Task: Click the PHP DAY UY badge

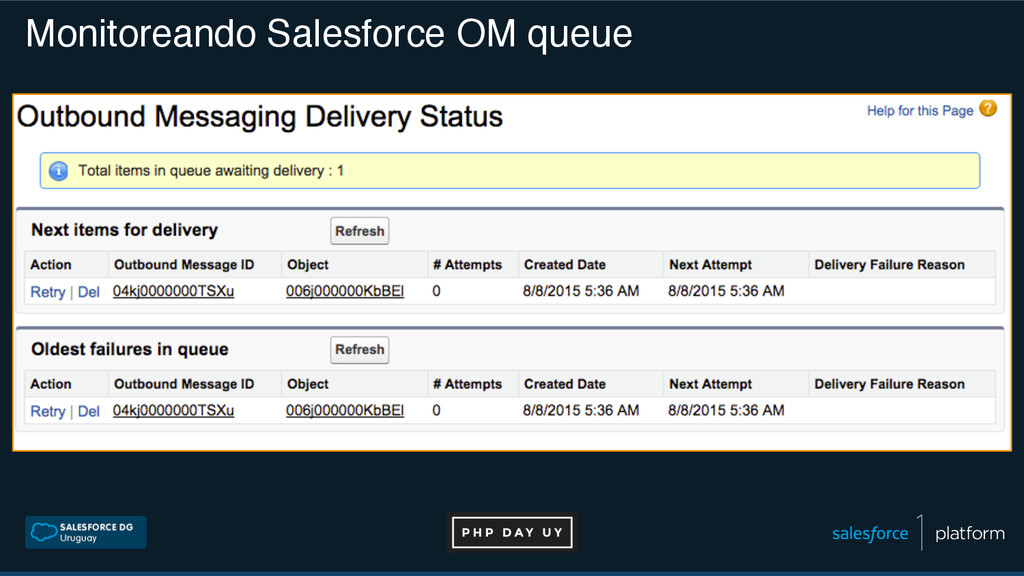Action: tap(512, 532)
